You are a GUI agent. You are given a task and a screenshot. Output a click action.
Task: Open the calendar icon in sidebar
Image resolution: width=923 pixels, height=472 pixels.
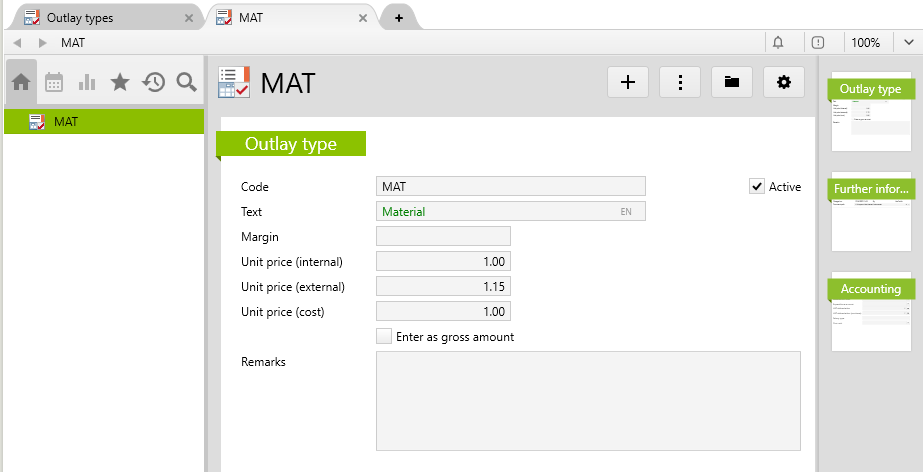point(54,83)
